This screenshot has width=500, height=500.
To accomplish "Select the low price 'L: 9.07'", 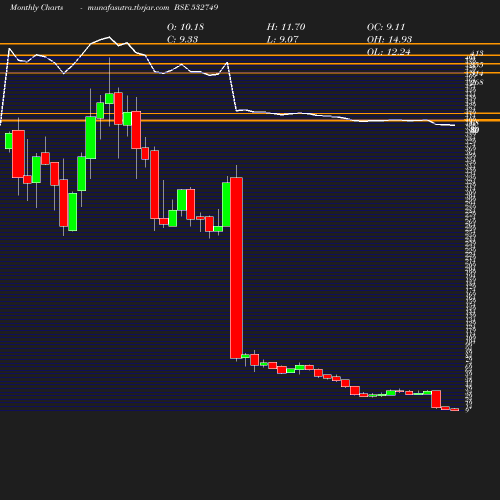I will [x=282, y=39].
